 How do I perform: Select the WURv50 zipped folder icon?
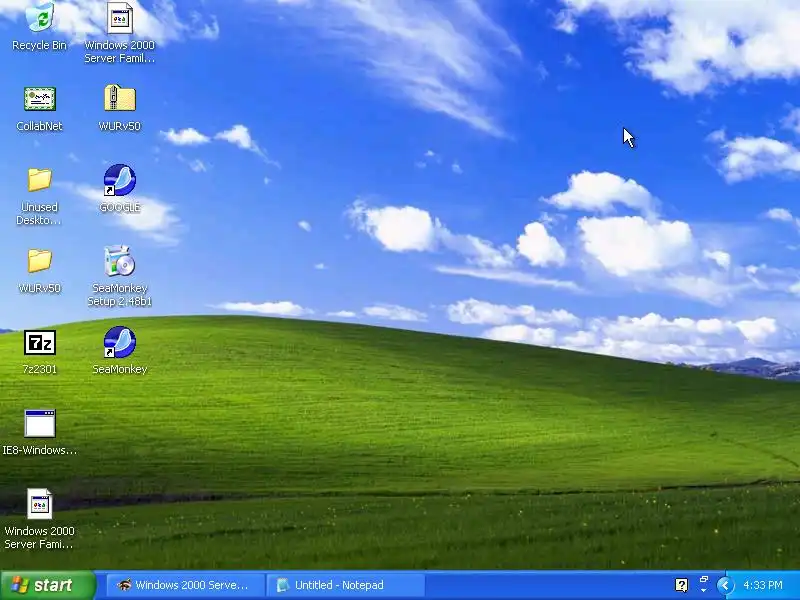(120, 98)
